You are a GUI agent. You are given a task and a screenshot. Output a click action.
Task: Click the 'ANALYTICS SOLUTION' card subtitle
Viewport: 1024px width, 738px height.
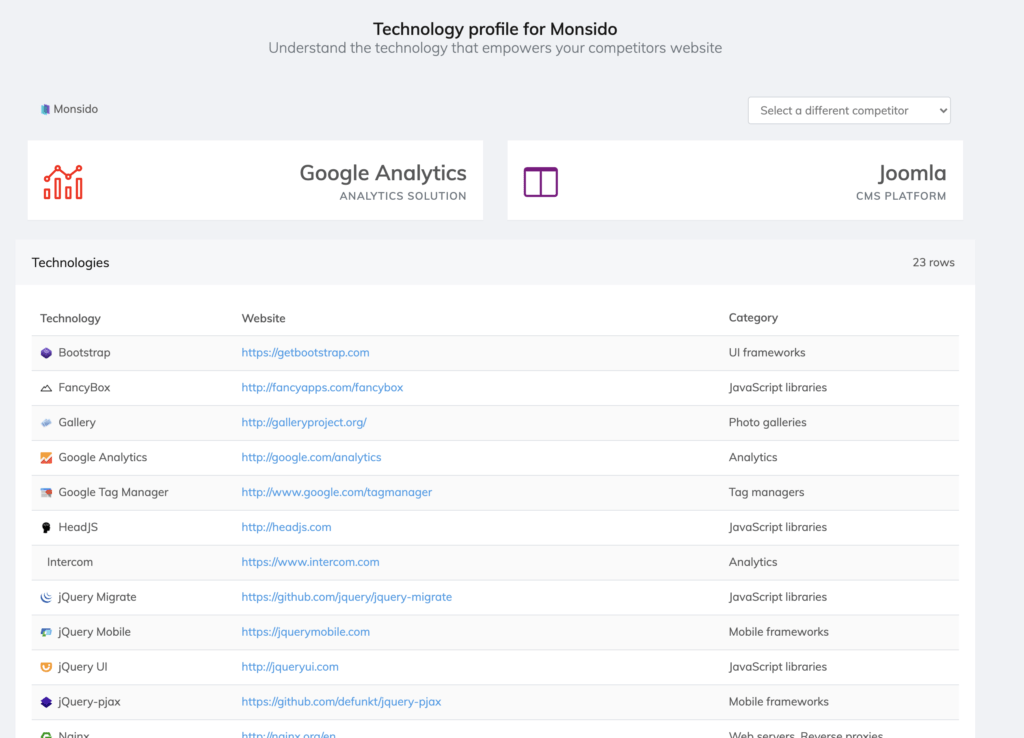(403, 196)
